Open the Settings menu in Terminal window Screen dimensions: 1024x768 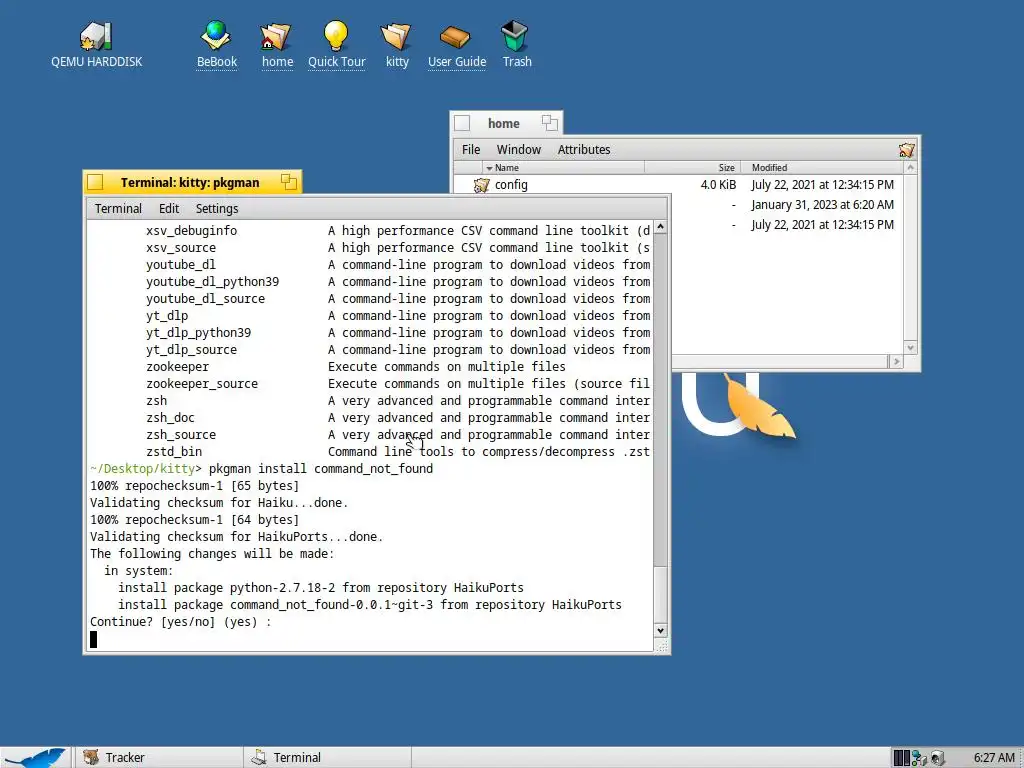tap(217, 208)
